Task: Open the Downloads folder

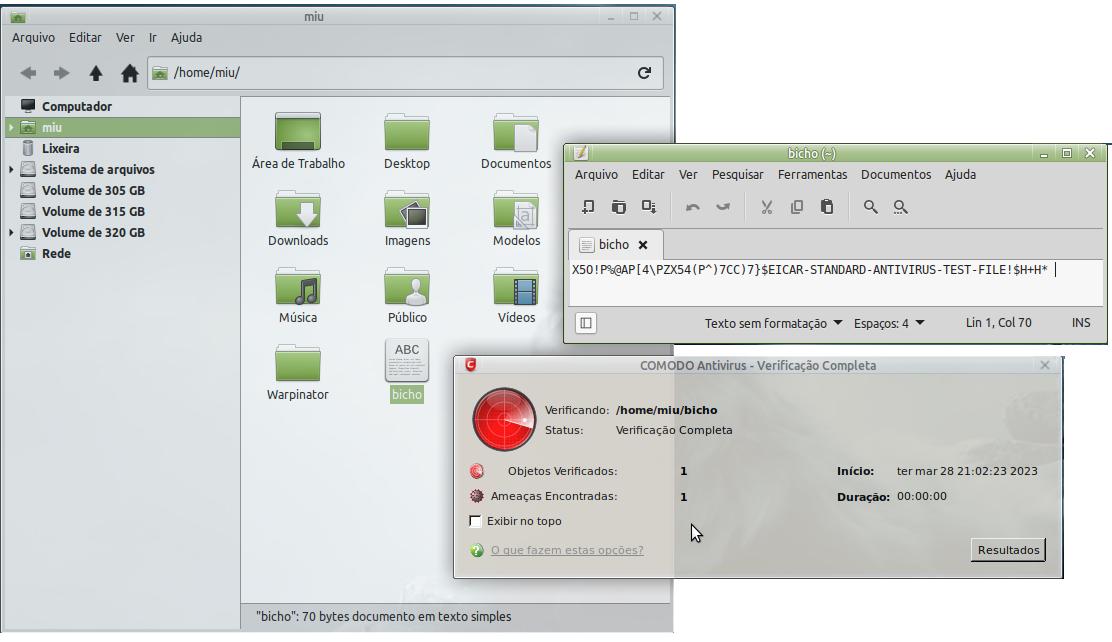Action: click(x=298, y=218)
